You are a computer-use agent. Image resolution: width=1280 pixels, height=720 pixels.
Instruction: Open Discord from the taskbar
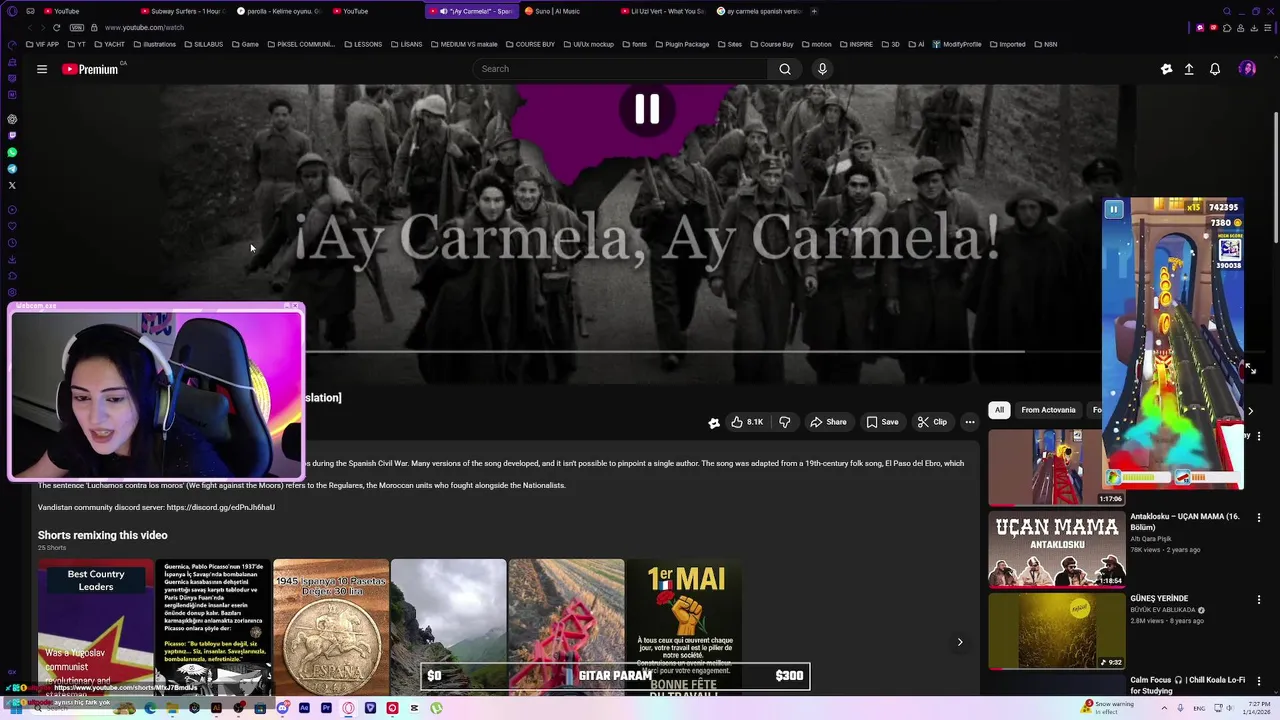coord(282,708)
